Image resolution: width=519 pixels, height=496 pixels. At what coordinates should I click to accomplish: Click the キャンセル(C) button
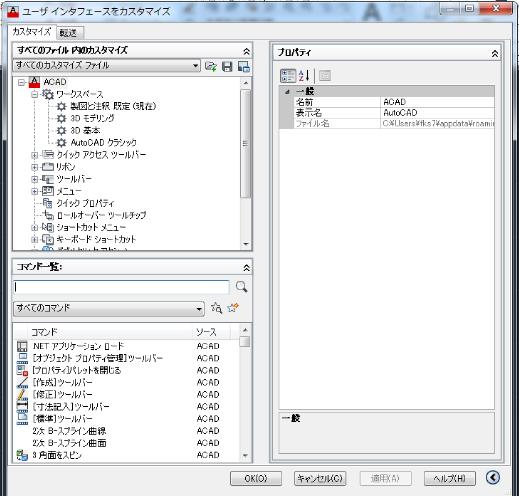320,478
